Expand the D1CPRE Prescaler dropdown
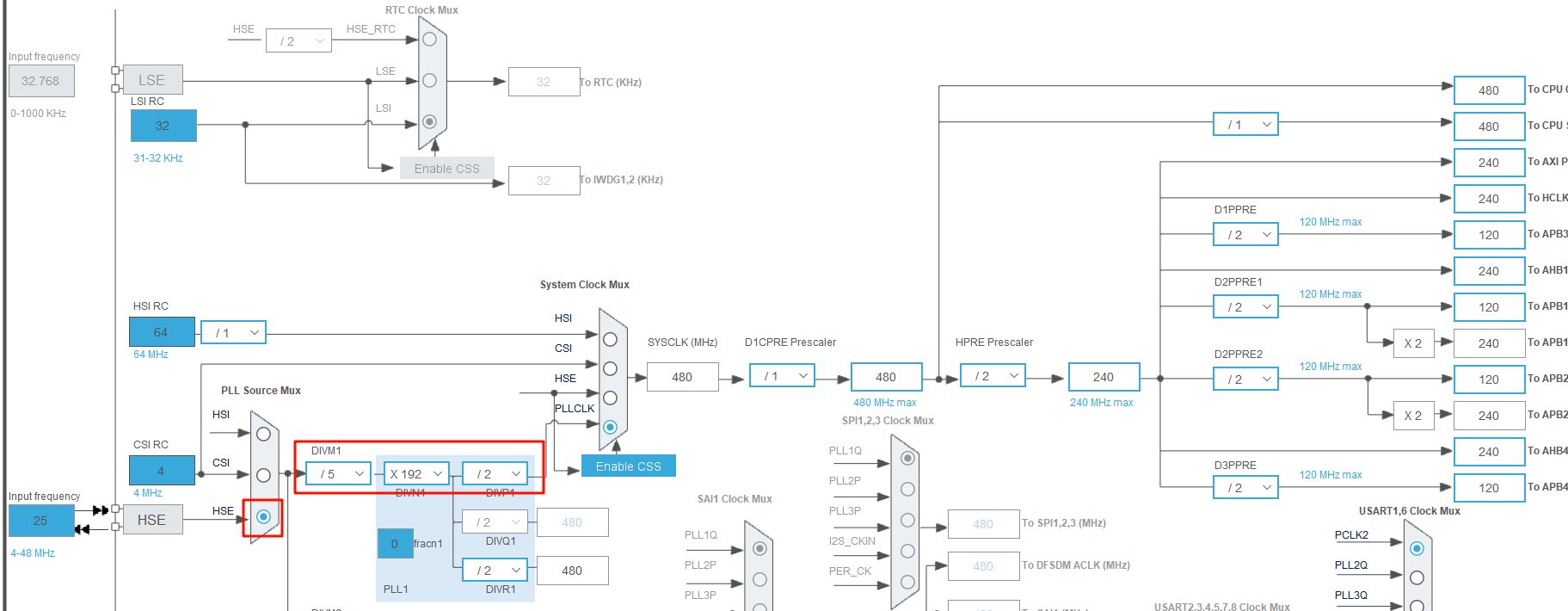The image size is (1568, 611). pos(783,376)
